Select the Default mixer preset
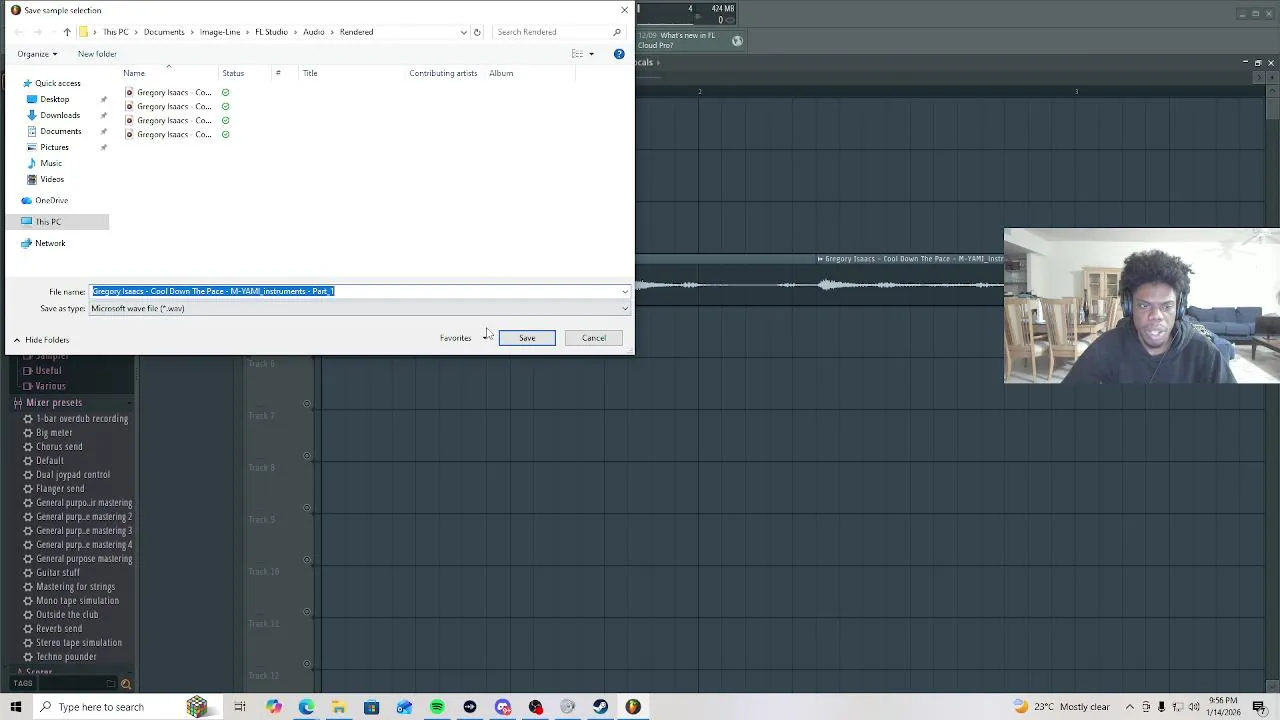The image size is (1280, 720). coord(50,461)
